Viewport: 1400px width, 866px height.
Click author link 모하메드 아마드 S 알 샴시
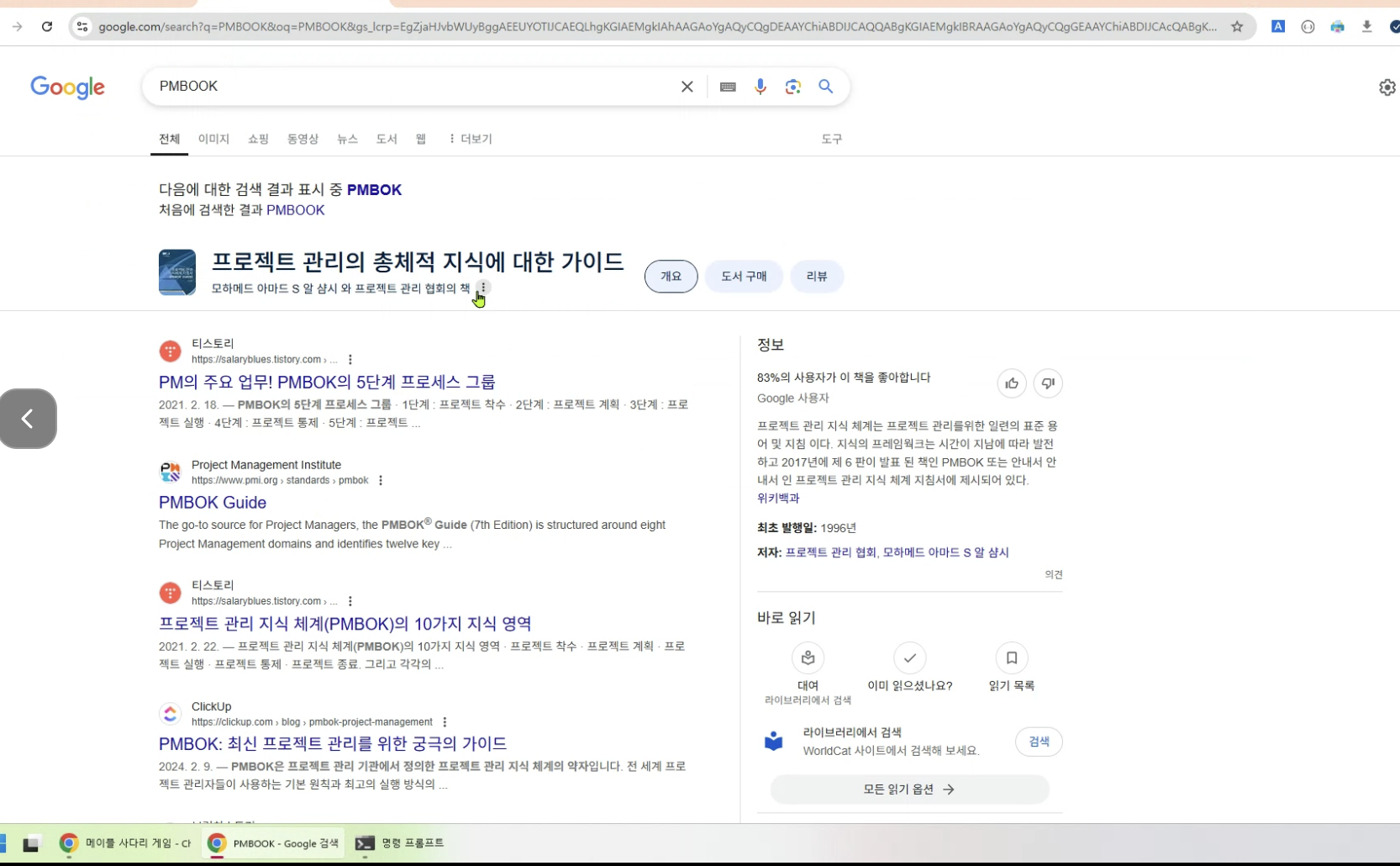(945, 552)
